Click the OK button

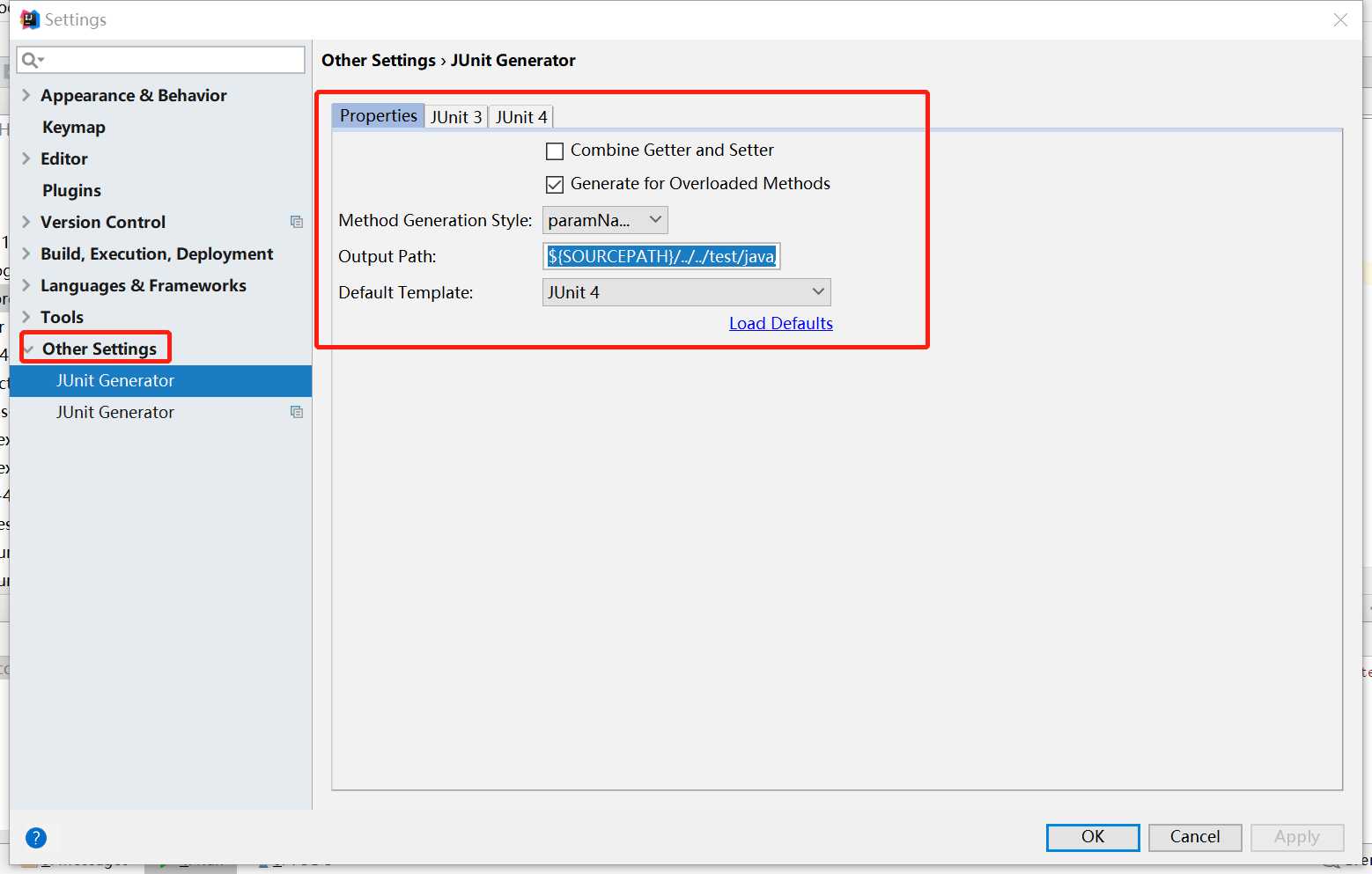click(1093, 837)
